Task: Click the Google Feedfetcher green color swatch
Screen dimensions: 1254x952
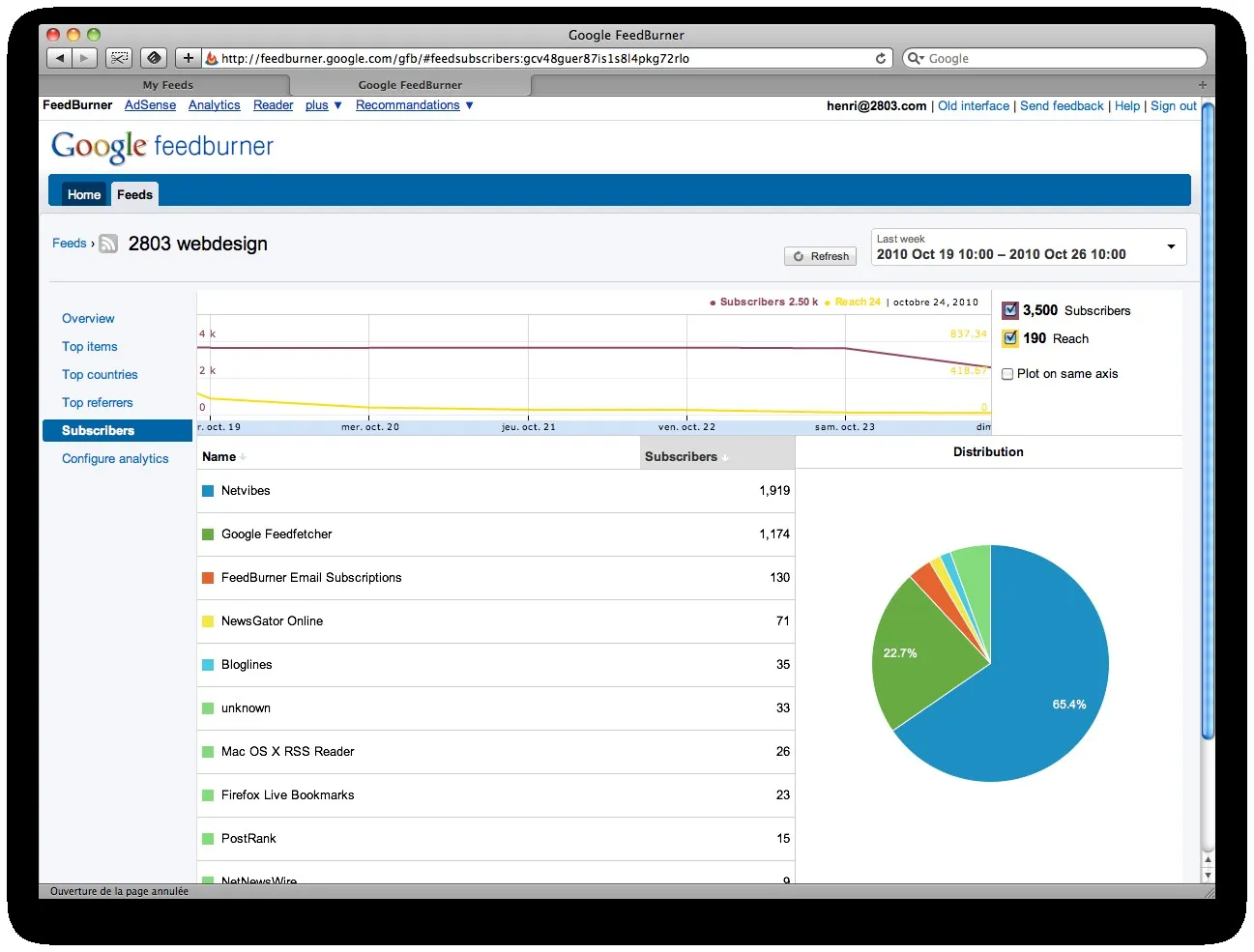Action: coord(208,534)
